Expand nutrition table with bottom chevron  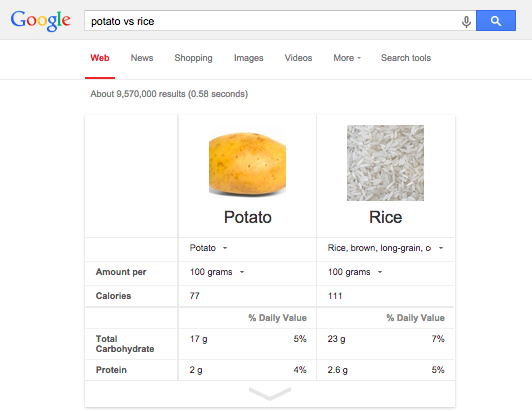tap(270, 393)
